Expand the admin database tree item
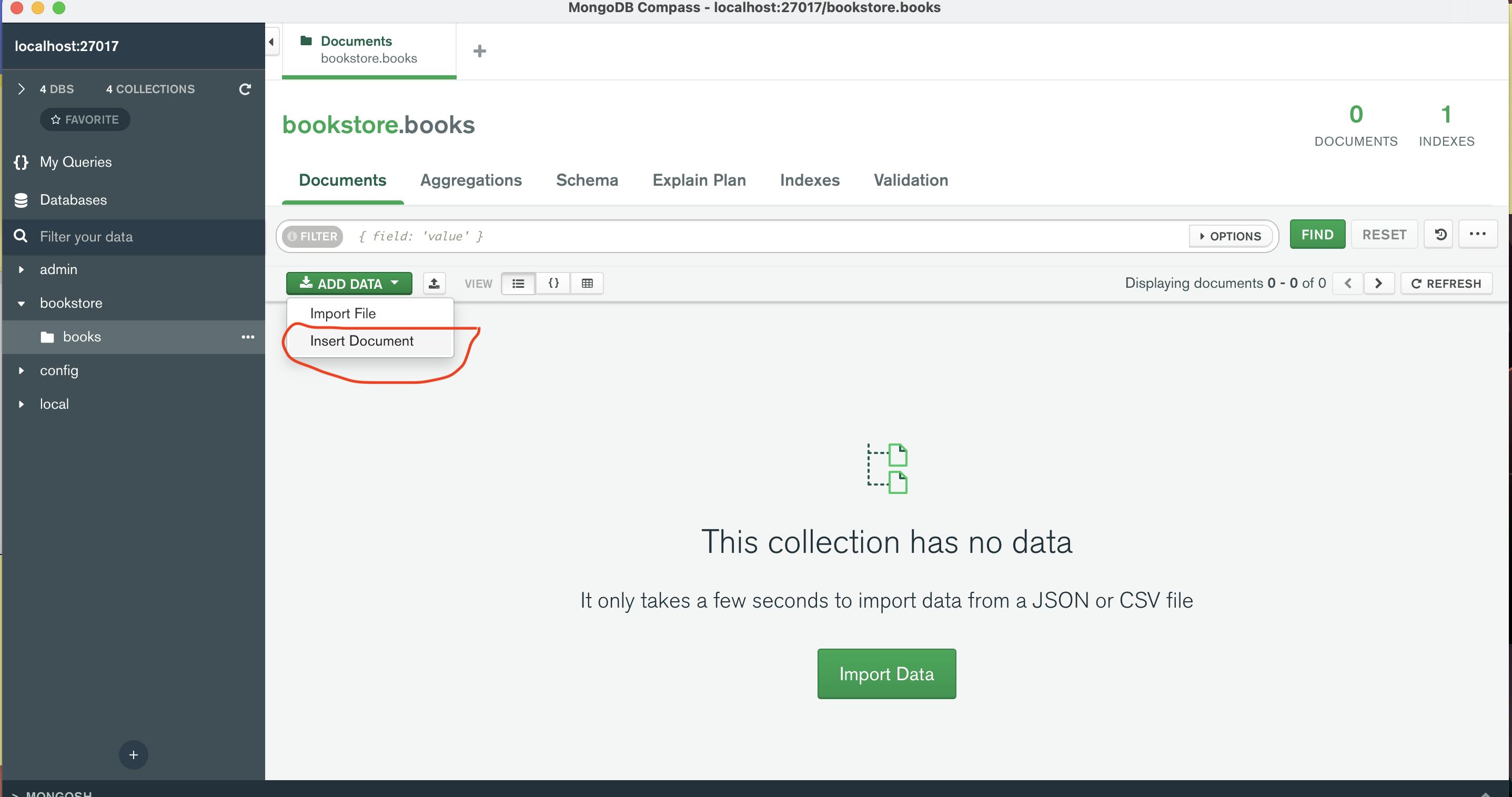Viewport: 1512px width, 797px height. [x=21, y=268]
